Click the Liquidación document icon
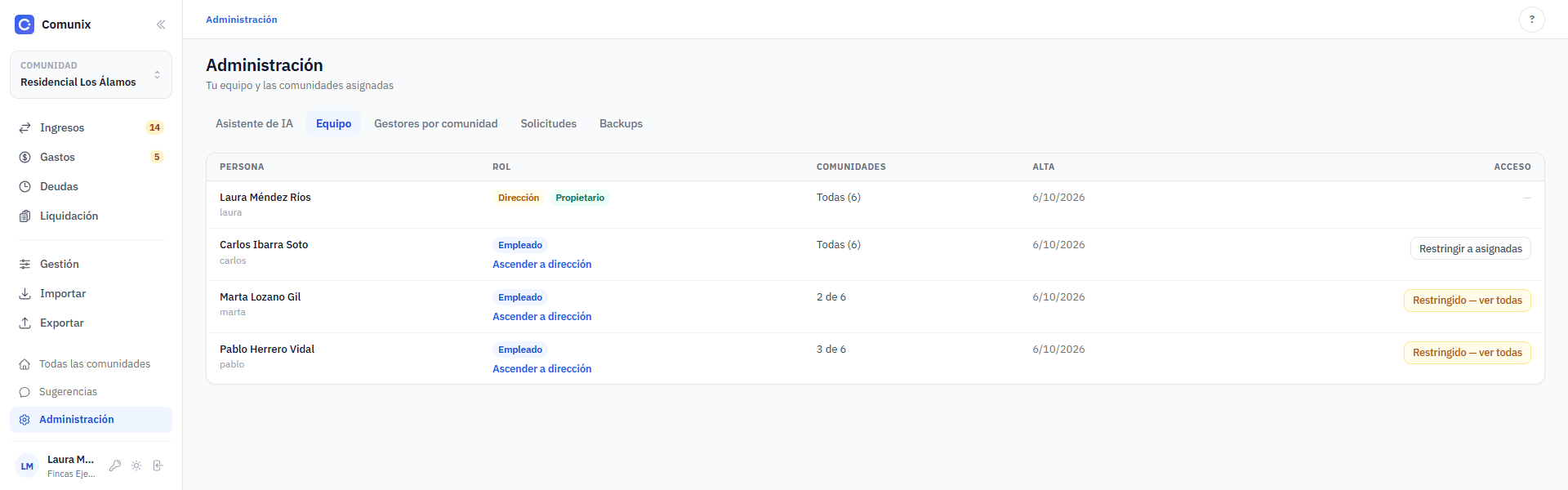Viewport: 1568px width, 490px height. pos(24,216)
